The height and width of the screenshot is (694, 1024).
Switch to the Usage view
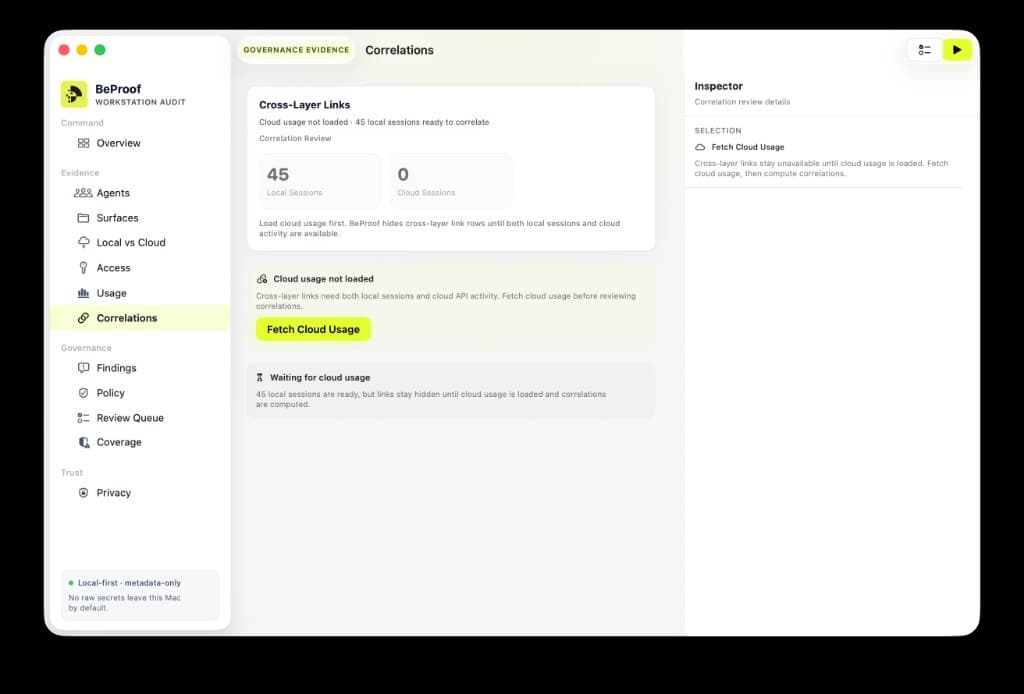tap(140, 293)
